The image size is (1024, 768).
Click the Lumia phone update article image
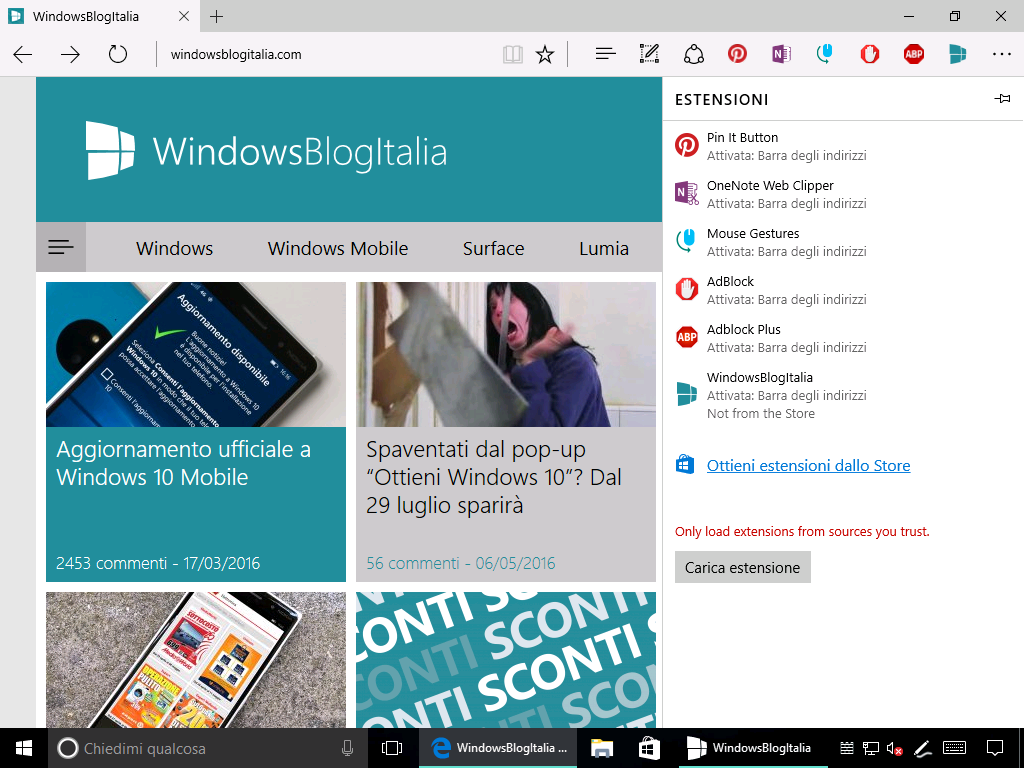(196, 355)
